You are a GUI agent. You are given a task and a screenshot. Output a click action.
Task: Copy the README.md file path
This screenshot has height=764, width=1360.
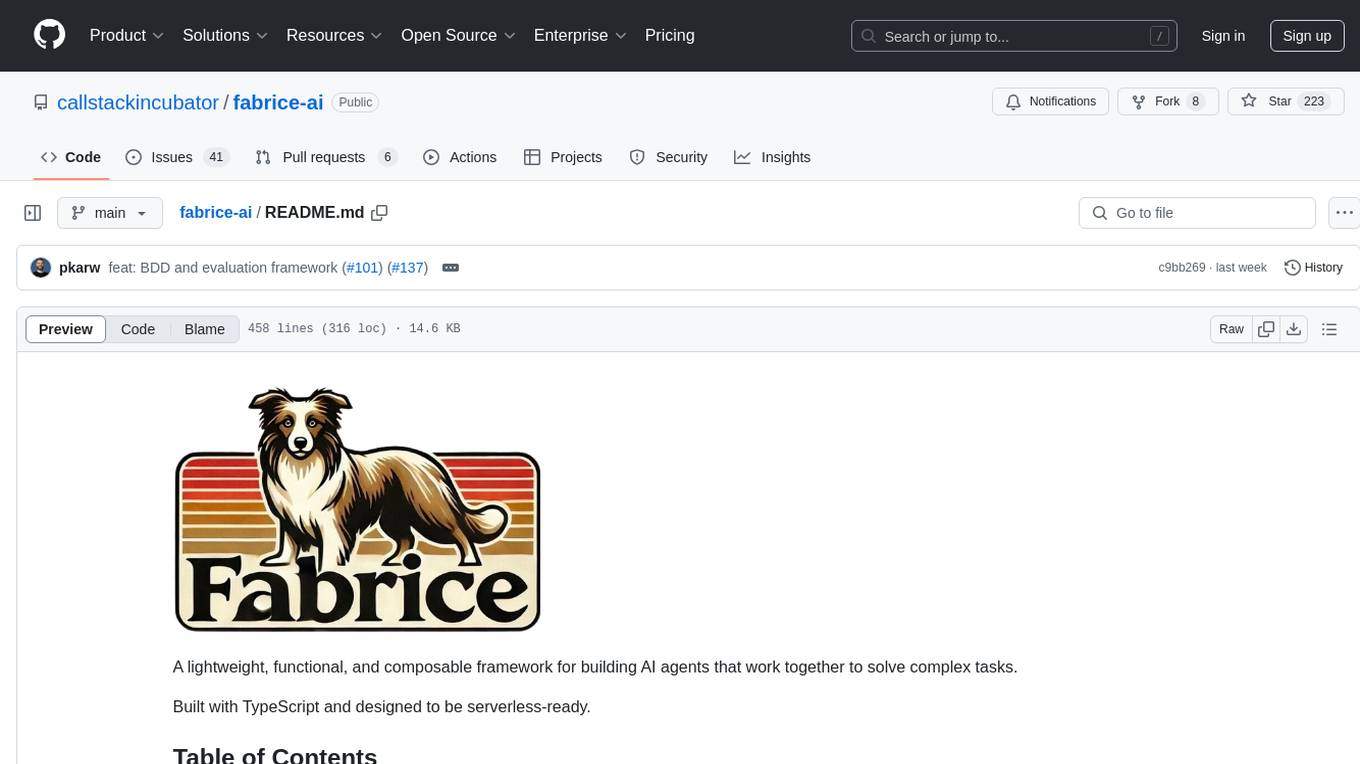[379, 213]
